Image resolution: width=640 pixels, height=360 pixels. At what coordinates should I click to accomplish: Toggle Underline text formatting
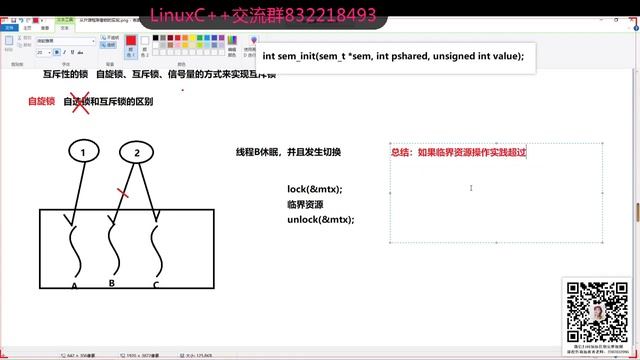[x=72, y=52]
